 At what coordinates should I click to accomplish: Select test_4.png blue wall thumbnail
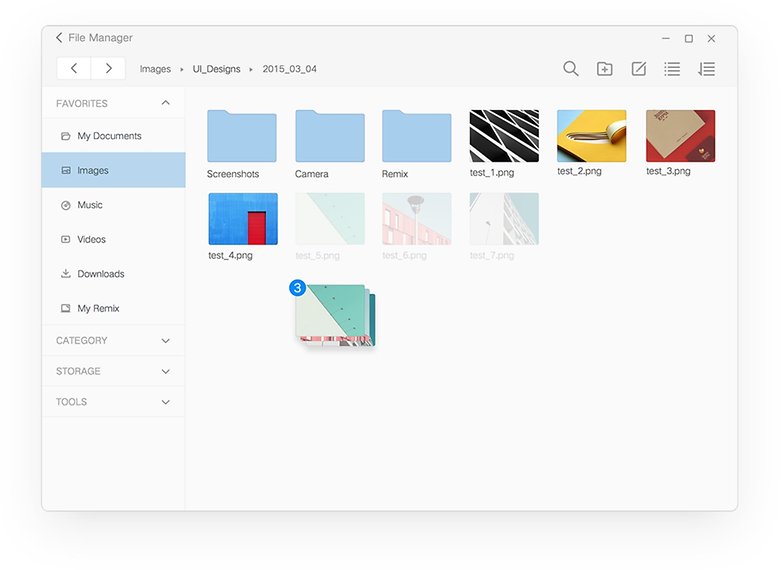243,219
